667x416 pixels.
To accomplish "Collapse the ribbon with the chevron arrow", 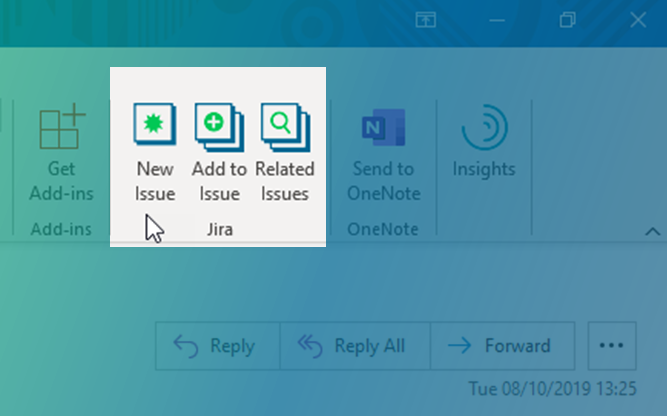I will point(651,231).
